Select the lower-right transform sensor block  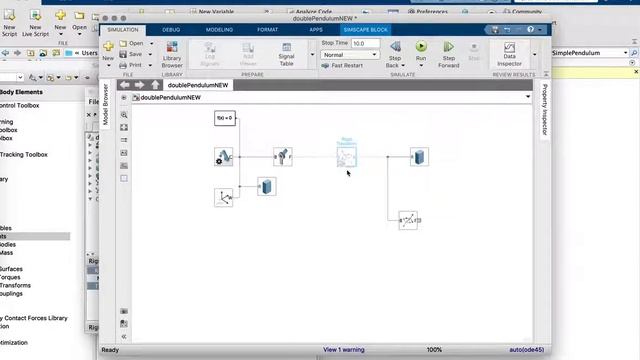pyautogui.click(x=409, y=220)
